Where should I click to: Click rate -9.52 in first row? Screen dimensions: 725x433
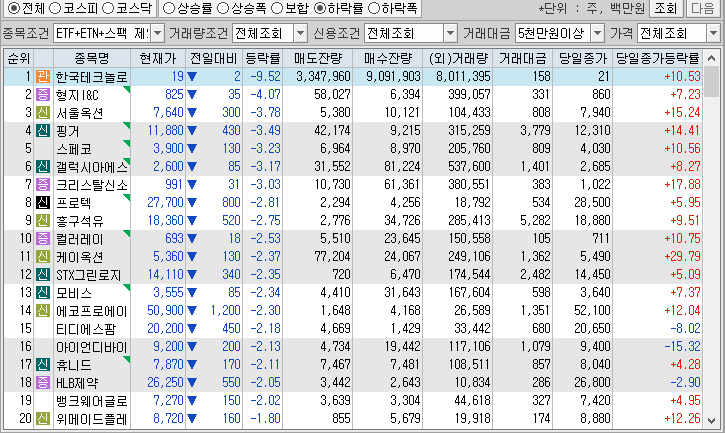265,76
